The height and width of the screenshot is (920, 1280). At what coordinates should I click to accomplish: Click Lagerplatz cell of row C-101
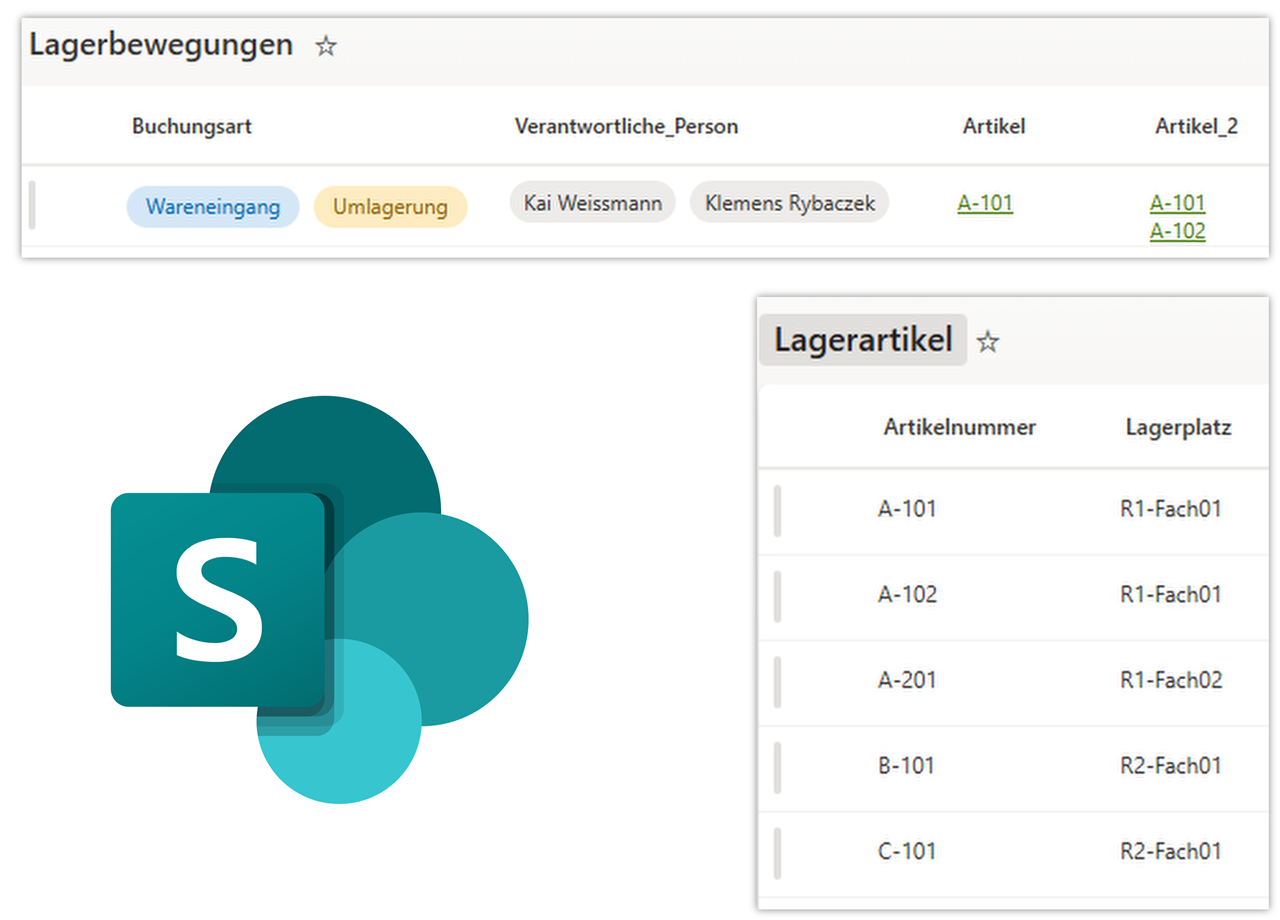point(1171,852)
